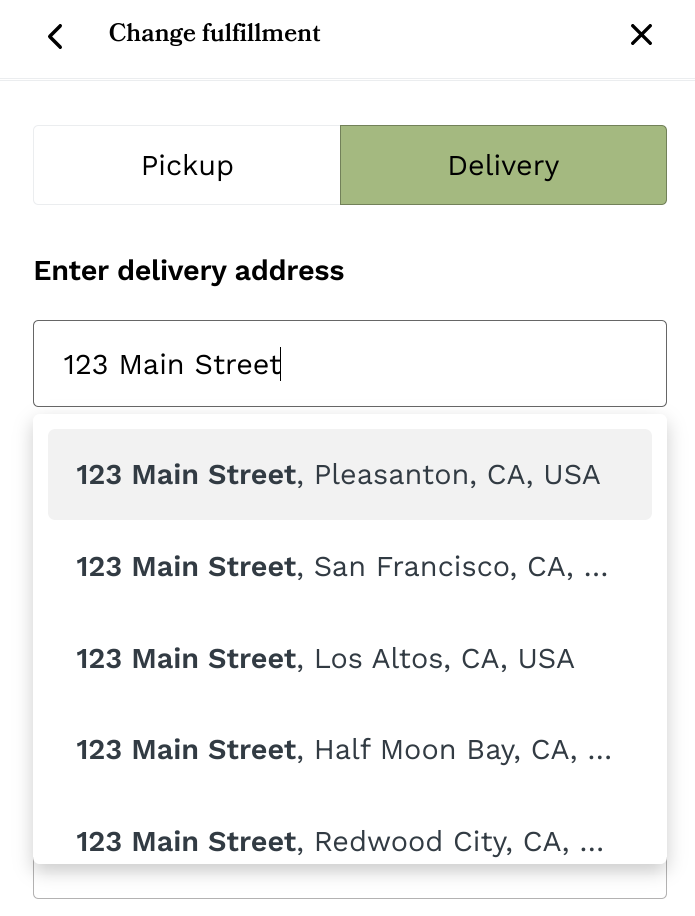Click "USA" in the Los Altos suggestion
This screenshot has width=695, height=916.
(546, 659)
